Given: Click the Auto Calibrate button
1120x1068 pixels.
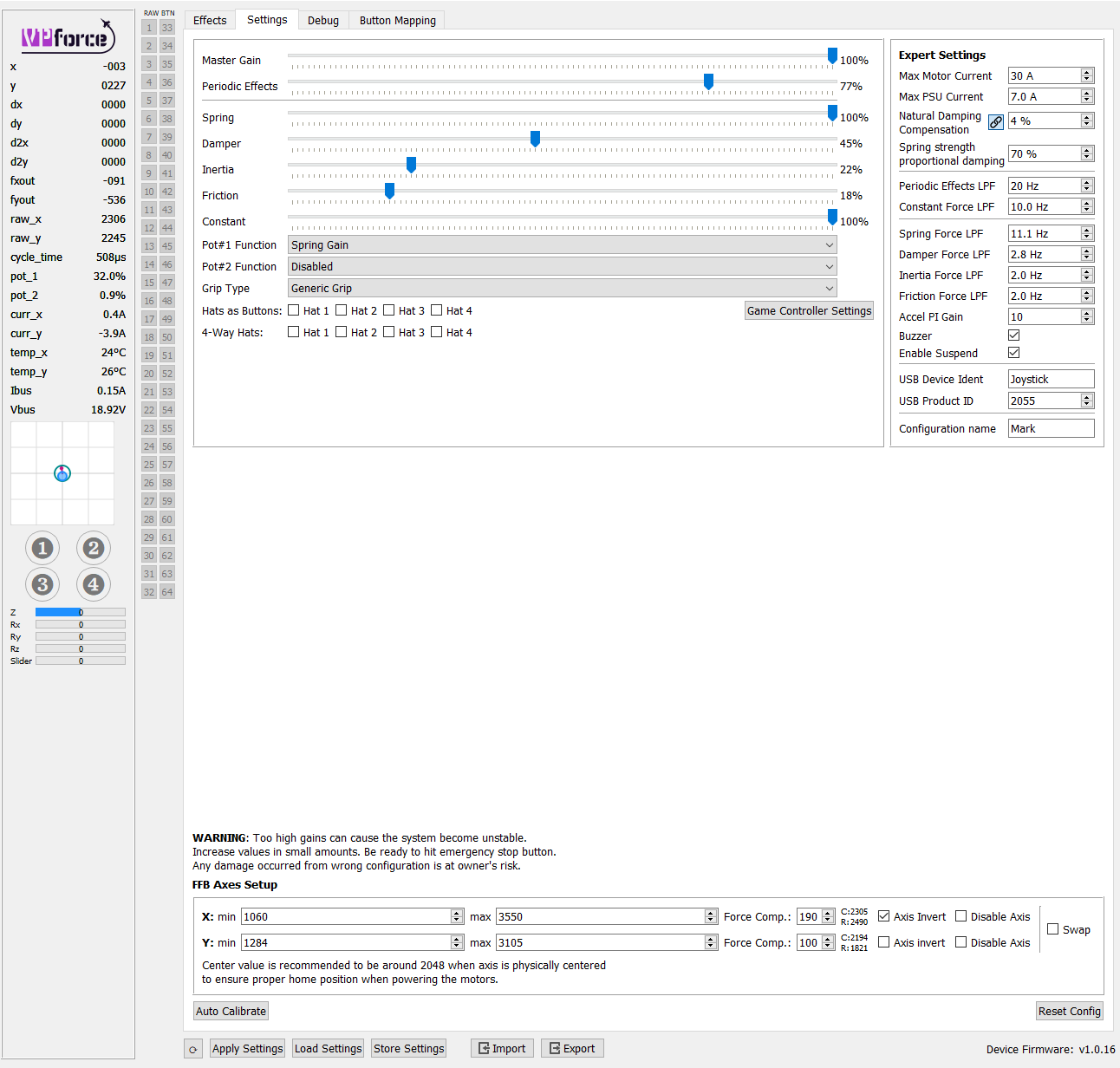Looking at the screenshot, I should point(230,1010).
